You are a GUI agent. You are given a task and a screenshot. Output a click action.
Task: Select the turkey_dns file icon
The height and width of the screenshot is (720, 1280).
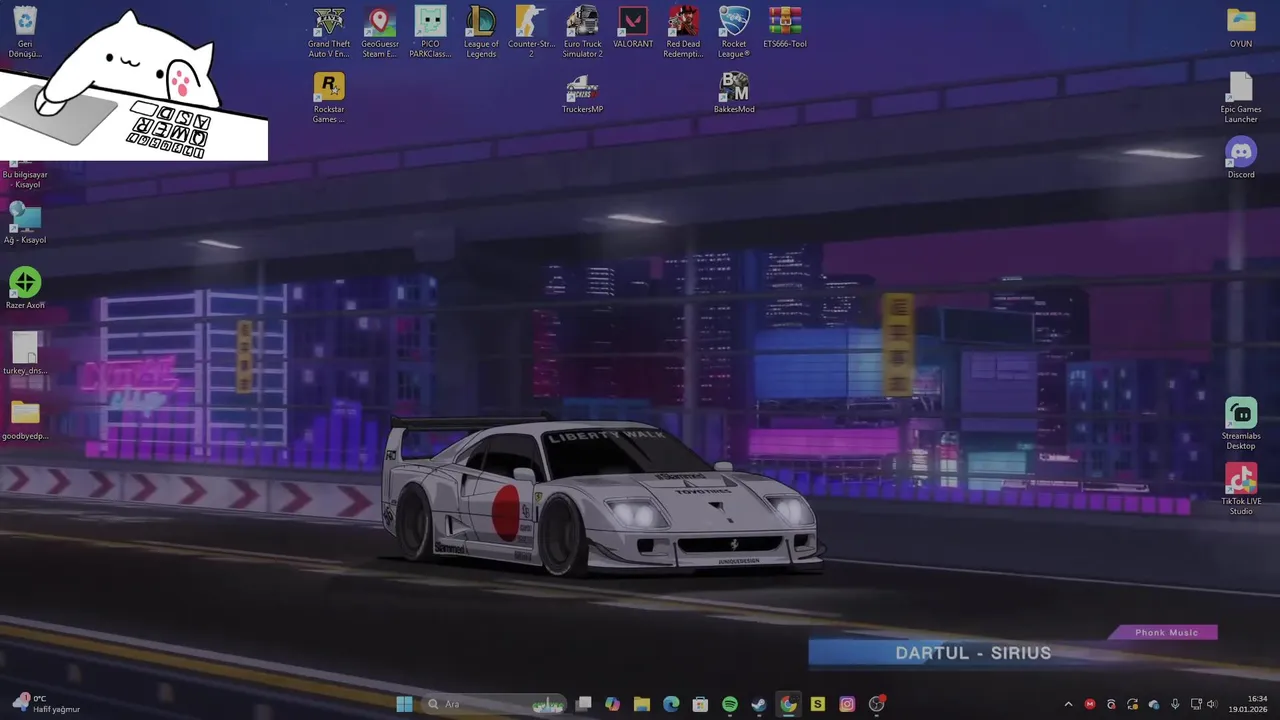pos(25,354)
